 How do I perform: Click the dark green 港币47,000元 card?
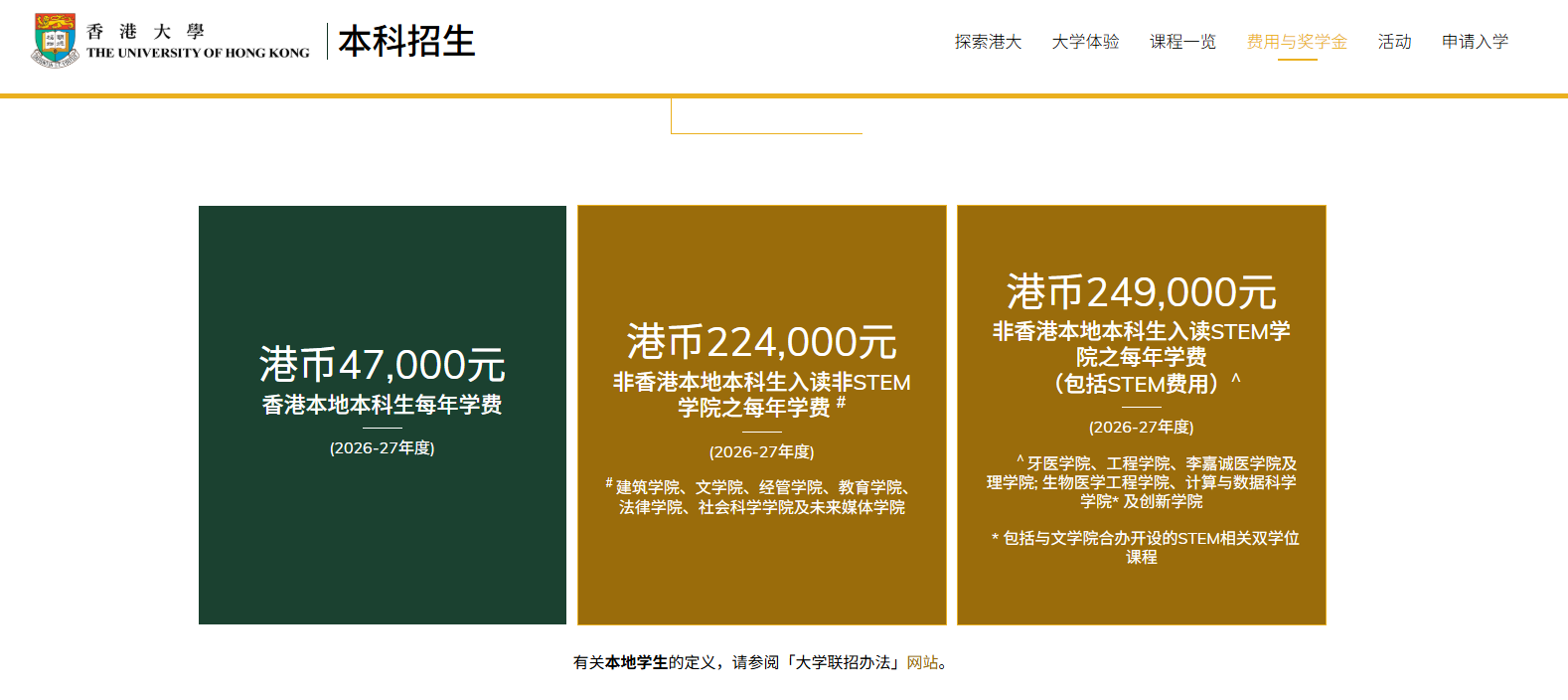[x=383, y=415]
